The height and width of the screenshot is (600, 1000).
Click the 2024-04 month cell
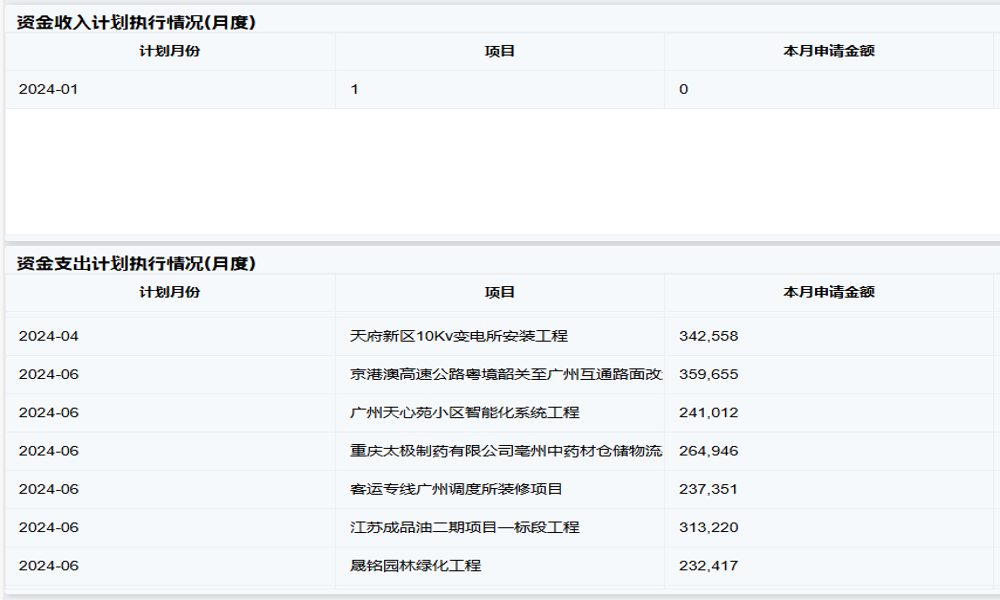[x=48, y=336]
